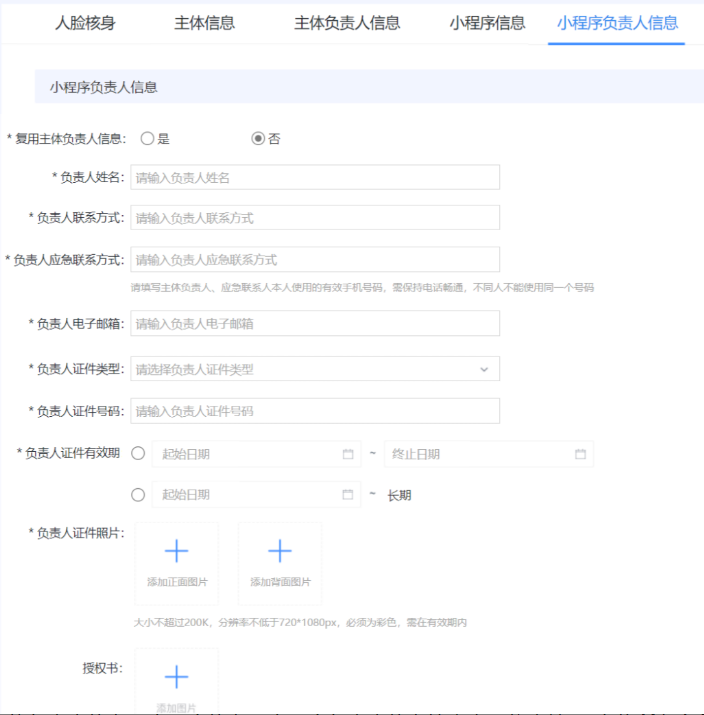Click the 负责人姓名 input field
Screen dimensions: 704x715
click(315, 177)
